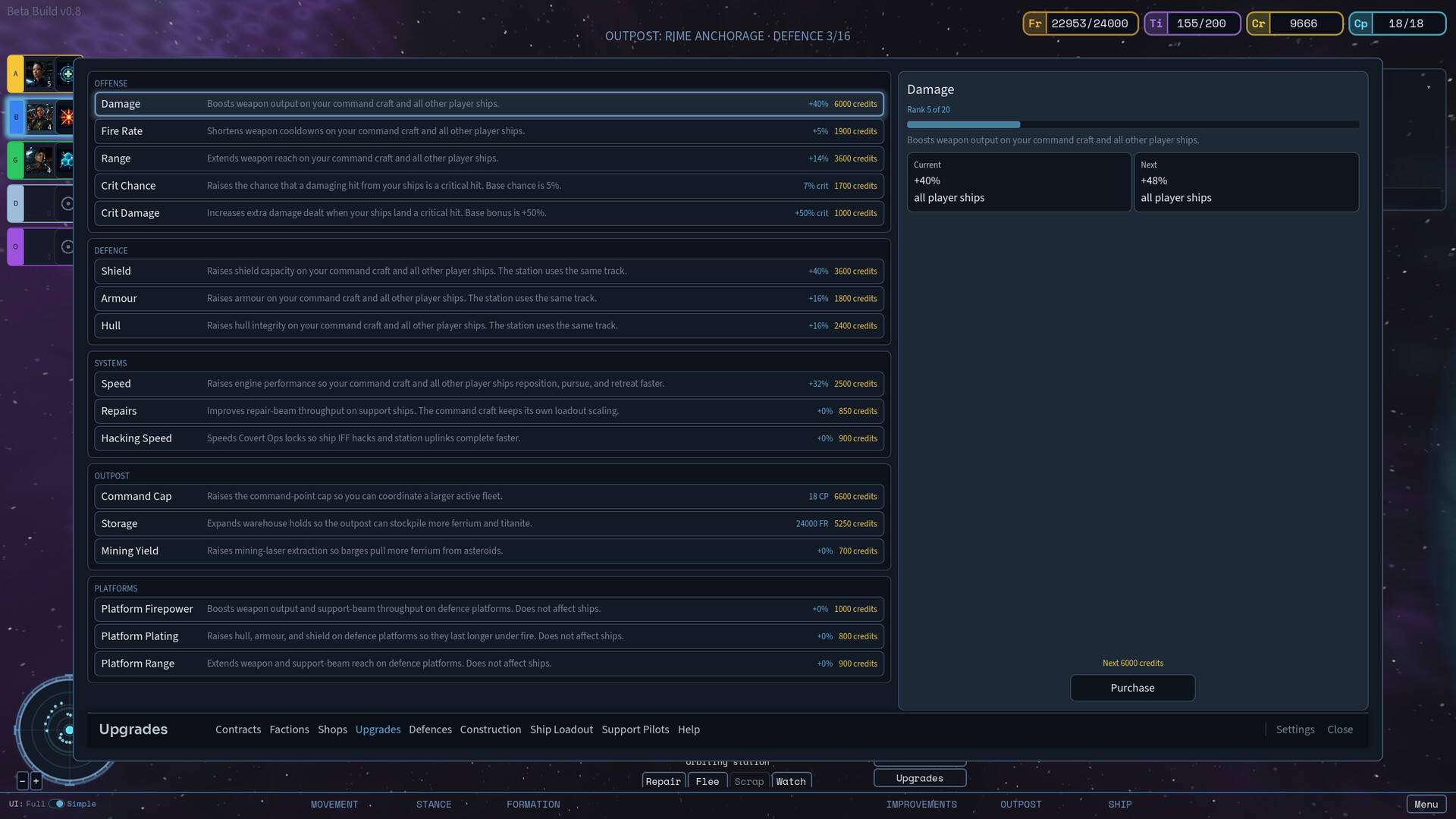
Task: Open the Shops tab
Action: (x=332, y=730)
